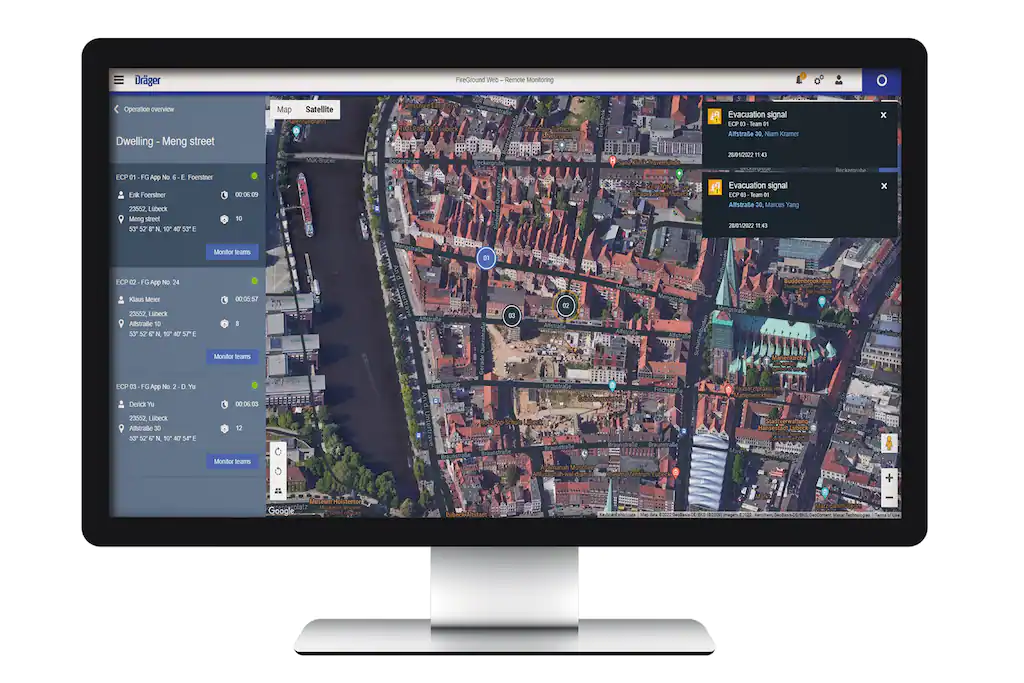1024x683 pixels.
Task: Click Monitor teams for ECP 01
Action: tap(232, 252)
